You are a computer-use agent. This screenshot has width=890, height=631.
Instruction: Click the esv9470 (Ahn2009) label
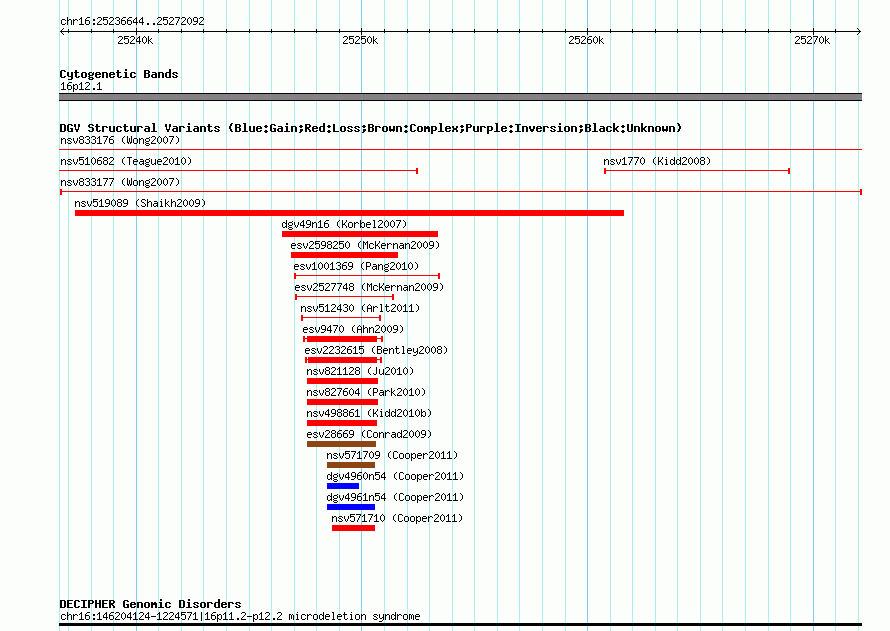[x=354, y=329]
